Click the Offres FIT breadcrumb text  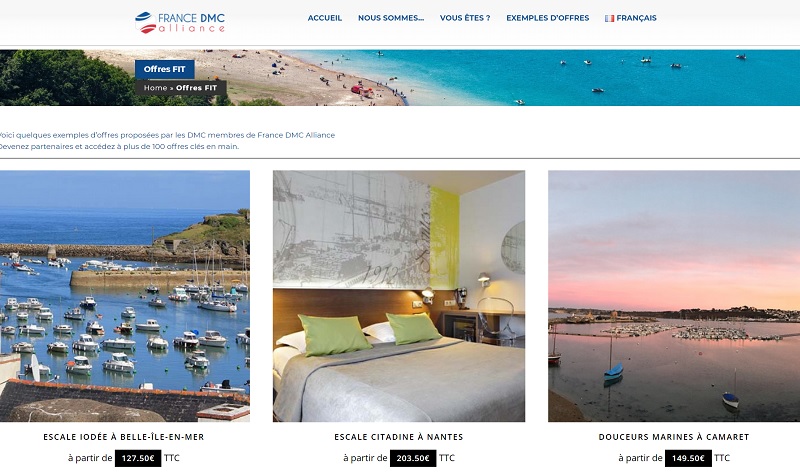[196, 88]
